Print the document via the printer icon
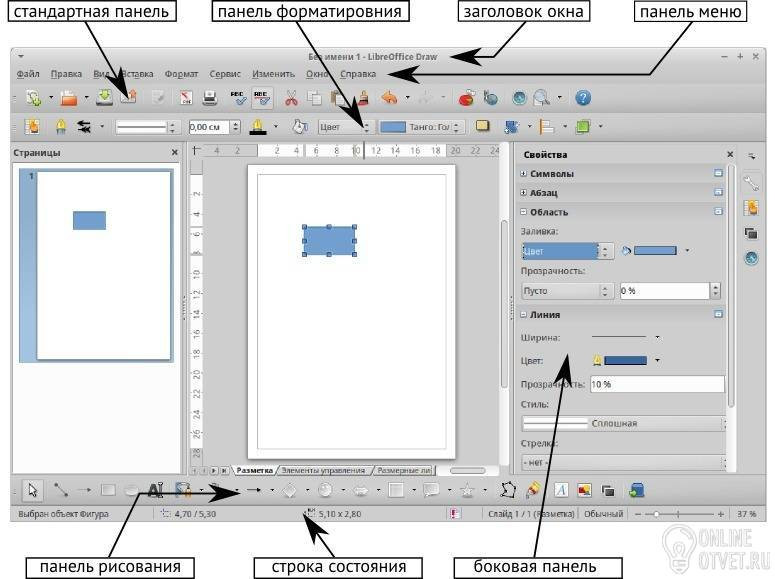 (210, 97)
